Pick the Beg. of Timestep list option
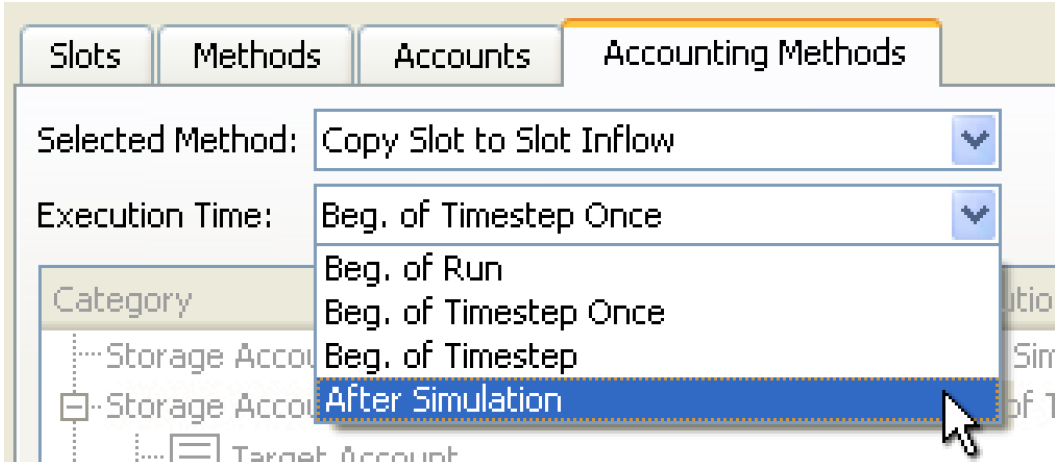The height and width of the screenshot is (465, 1059). pyautogui.click(x=450, y=356)
